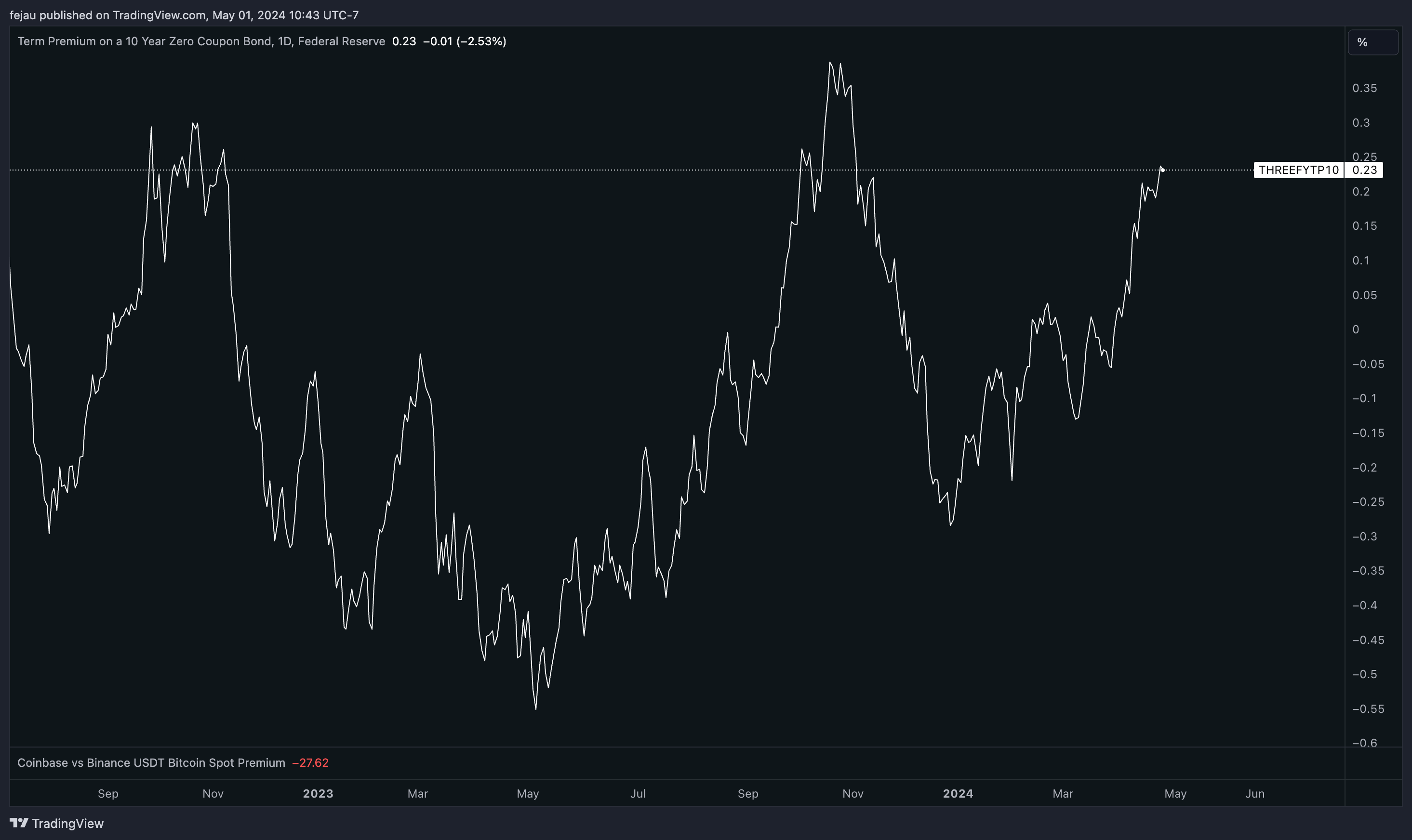
Task: Click the 0.35 level on price scale
Action: [1364, 88]
